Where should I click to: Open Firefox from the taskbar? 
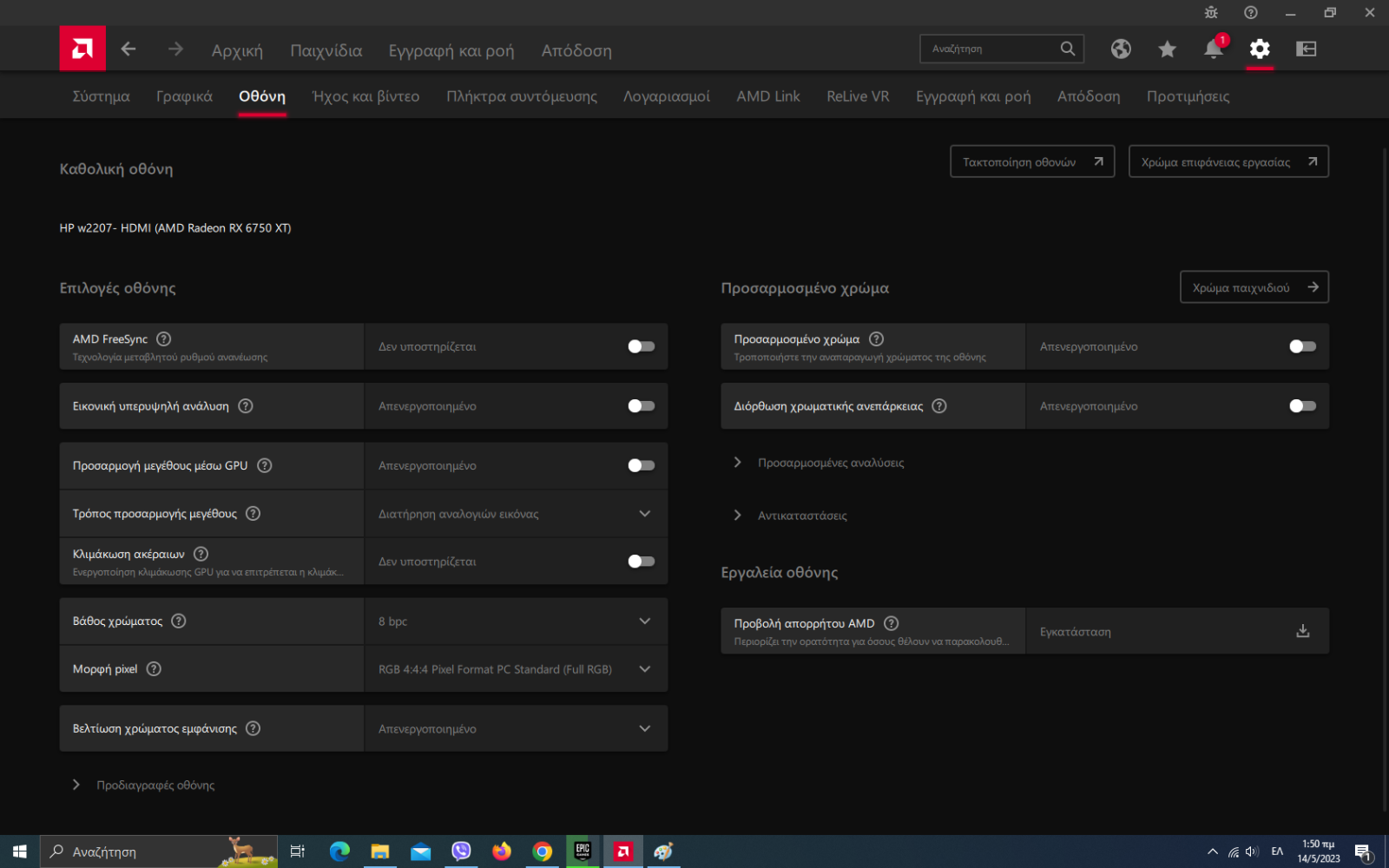tap(502, 852)
